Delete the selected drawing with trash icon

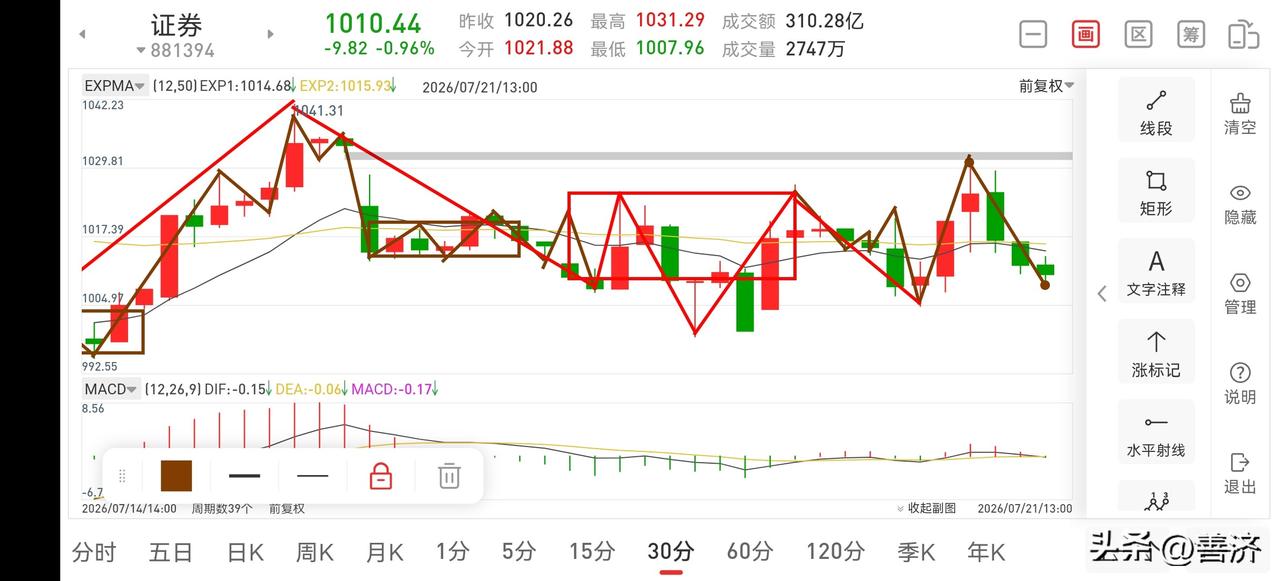tap(449, 476)
